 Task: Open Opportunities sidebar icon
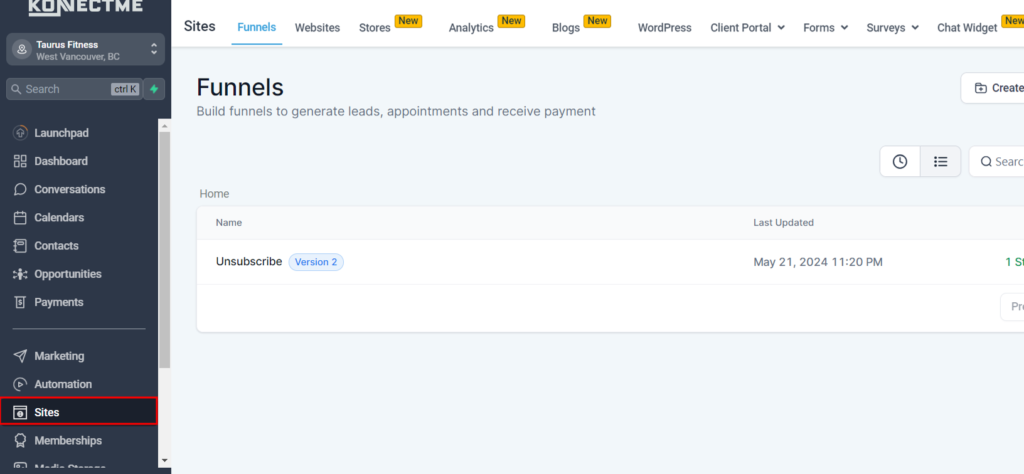point(20,274)
